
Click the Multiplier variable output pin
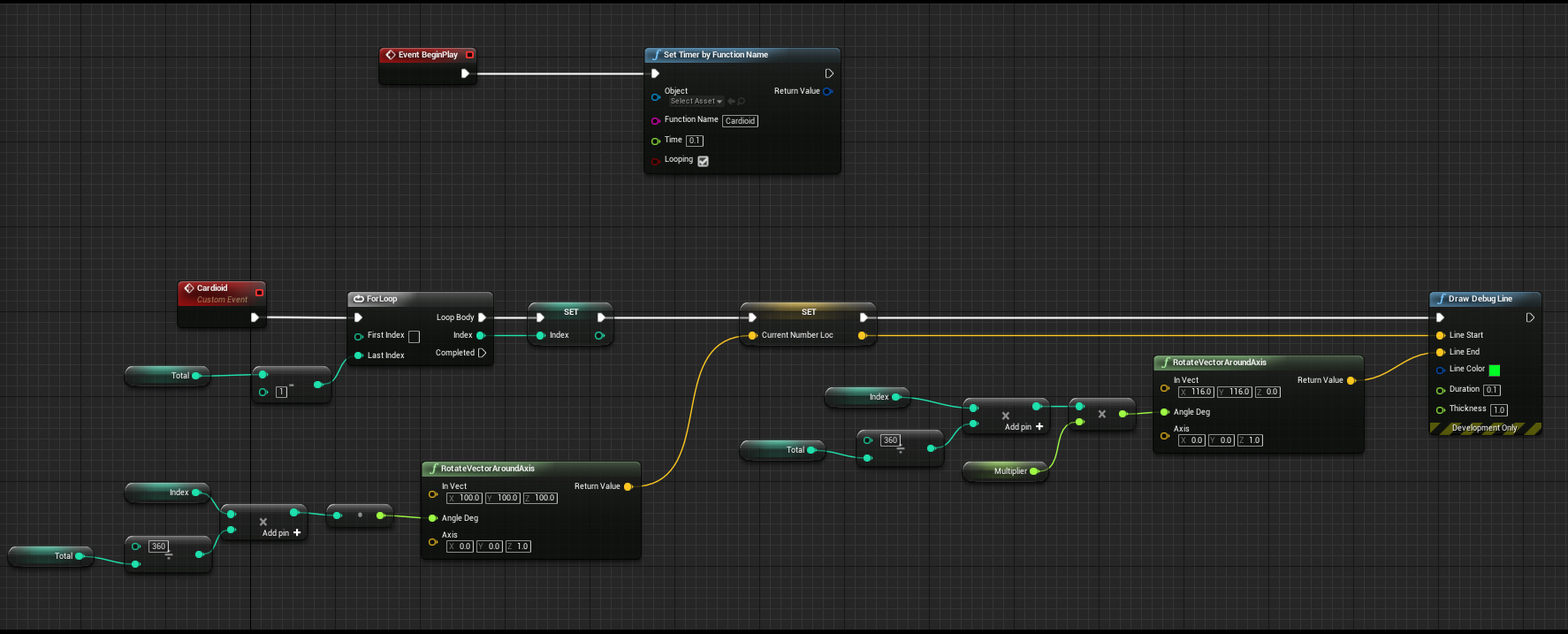pos(1033,471)
